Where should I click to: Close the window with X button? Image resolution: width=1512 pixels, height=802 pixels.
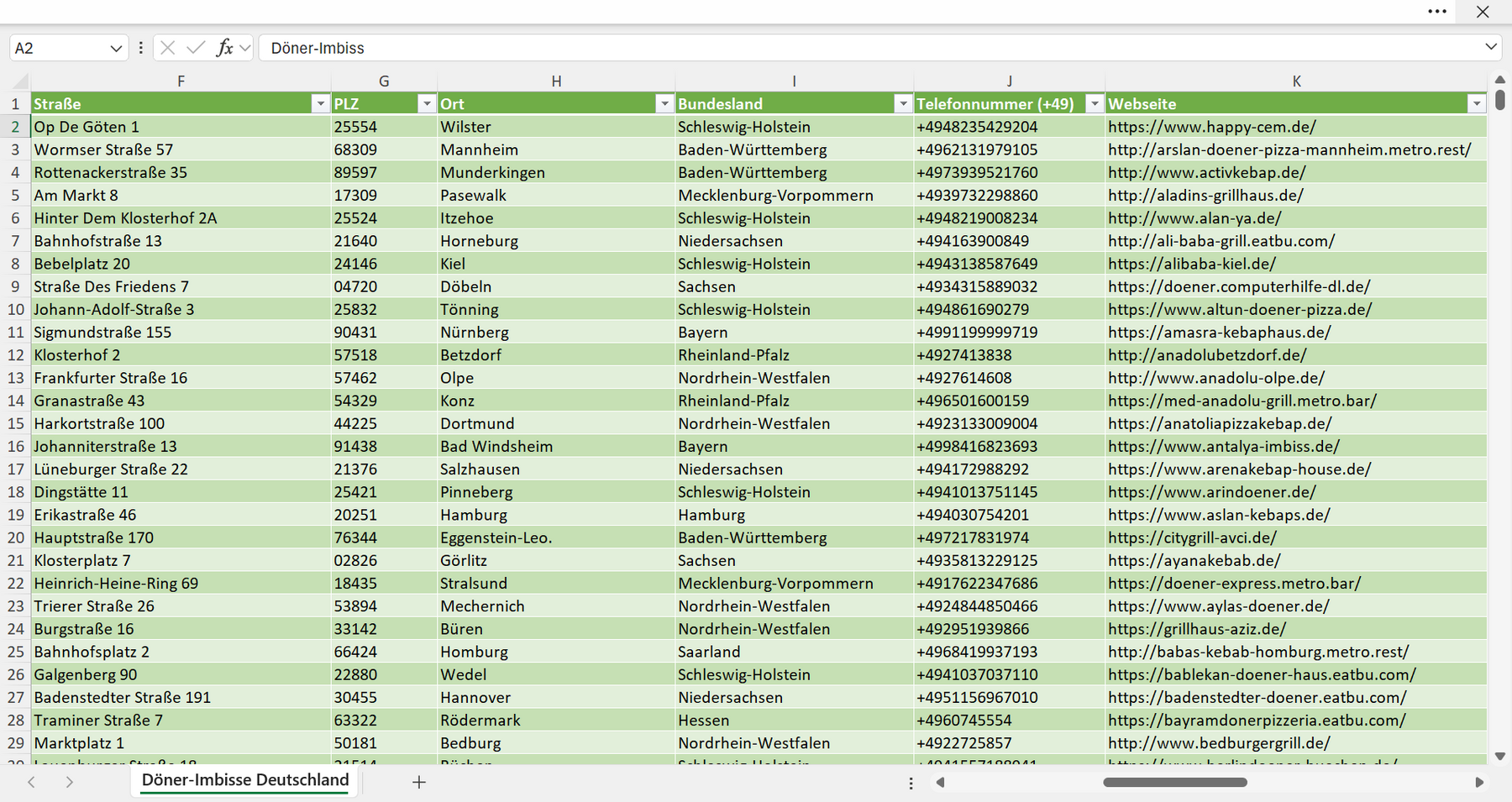click(1483, 12)
